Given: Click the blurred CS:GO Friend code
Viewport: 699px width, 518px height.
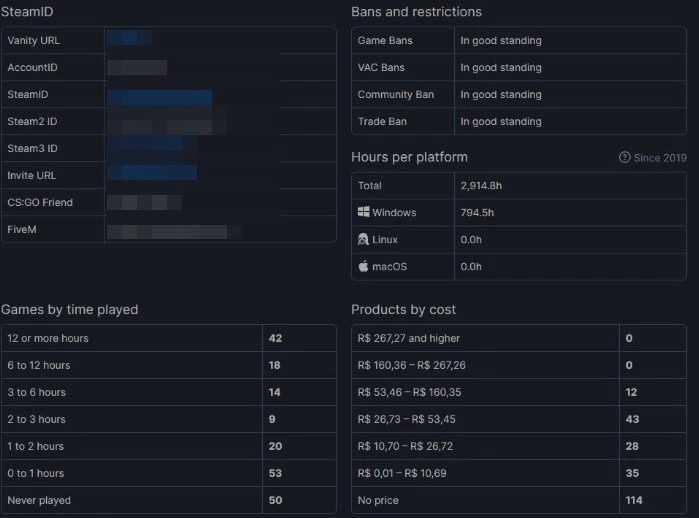Looking at the screenshot, I should click(144, 202).
